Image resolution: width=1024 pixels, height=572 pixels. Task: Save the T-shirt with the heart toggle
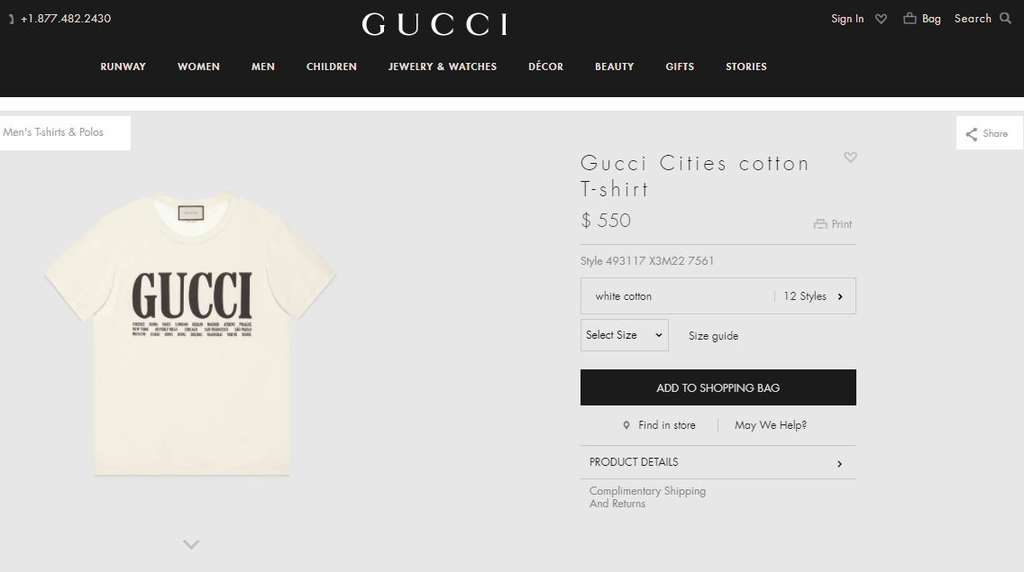pyautogui.click(x=850, y=157)
